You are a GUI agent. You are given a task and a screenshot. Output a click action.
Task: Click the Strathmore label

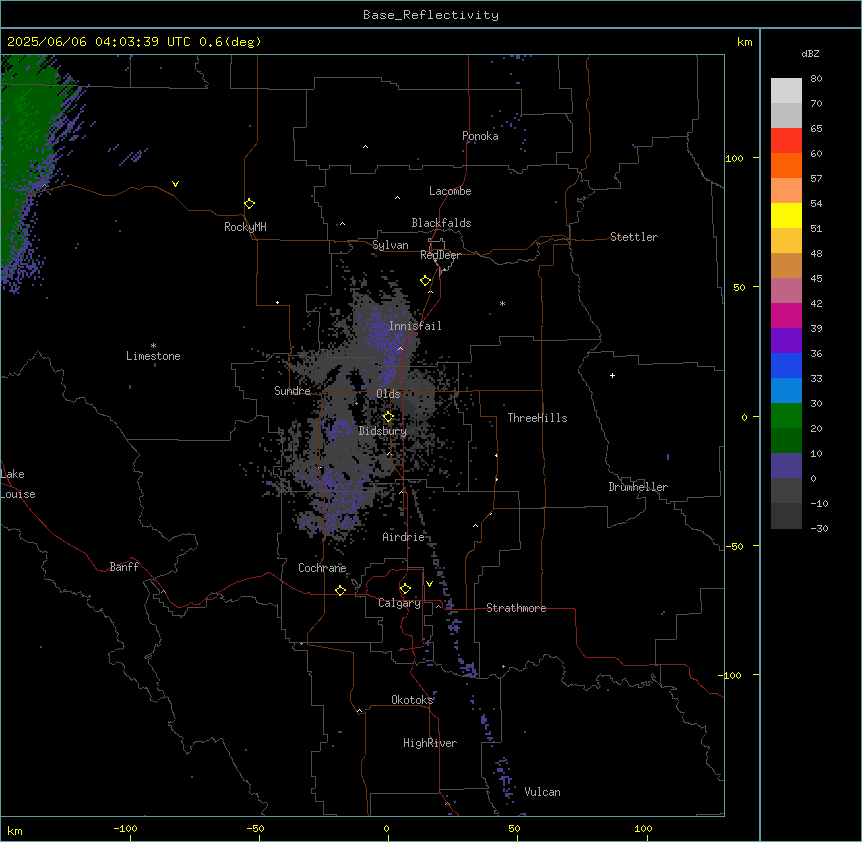[516, 608]
